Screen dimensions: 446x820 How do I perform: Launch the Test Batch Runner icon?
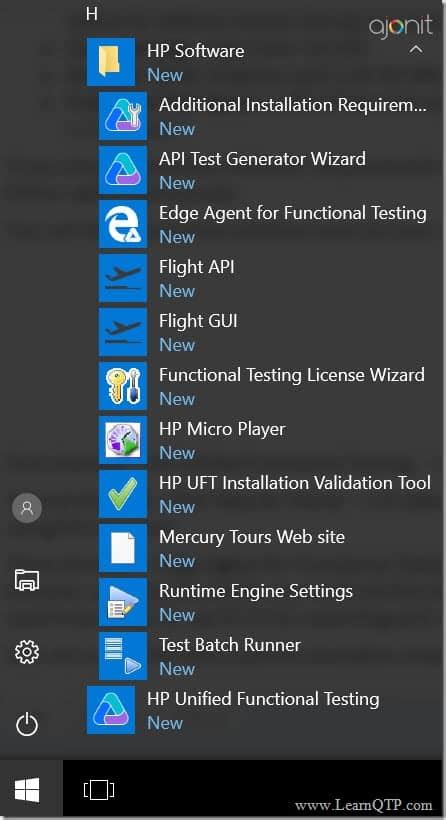pos(123,655)
